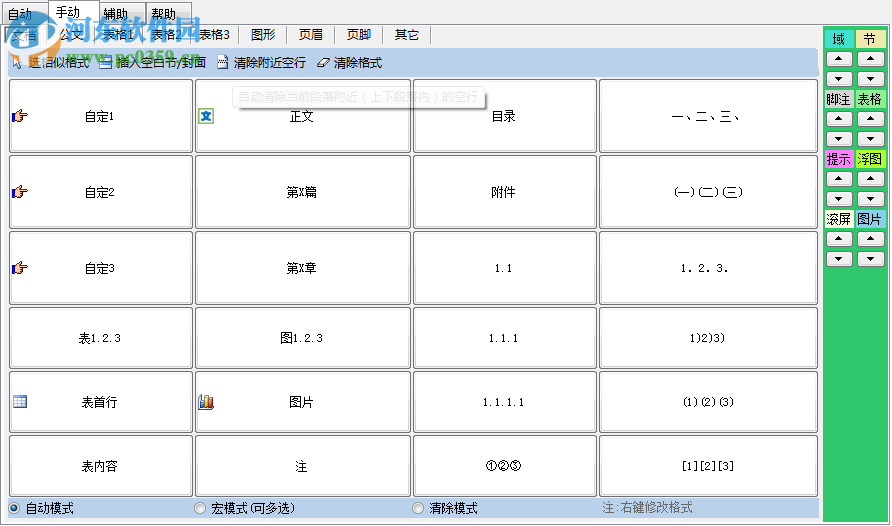Jump to previous 提示 with up arrow

839,179
